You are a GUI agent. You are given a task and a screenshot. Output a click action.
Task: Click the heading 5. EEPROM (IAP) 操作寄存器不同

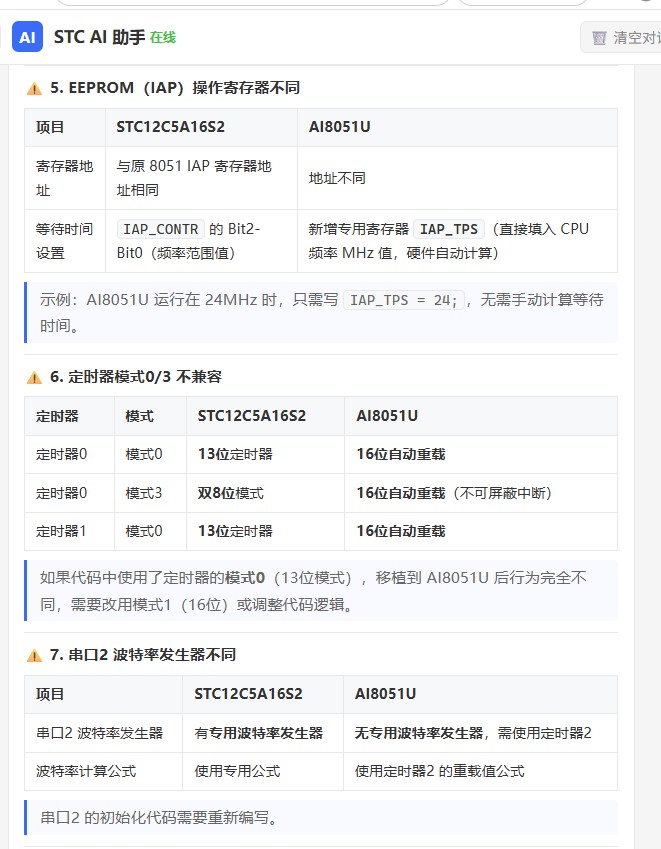click(175, 88)
